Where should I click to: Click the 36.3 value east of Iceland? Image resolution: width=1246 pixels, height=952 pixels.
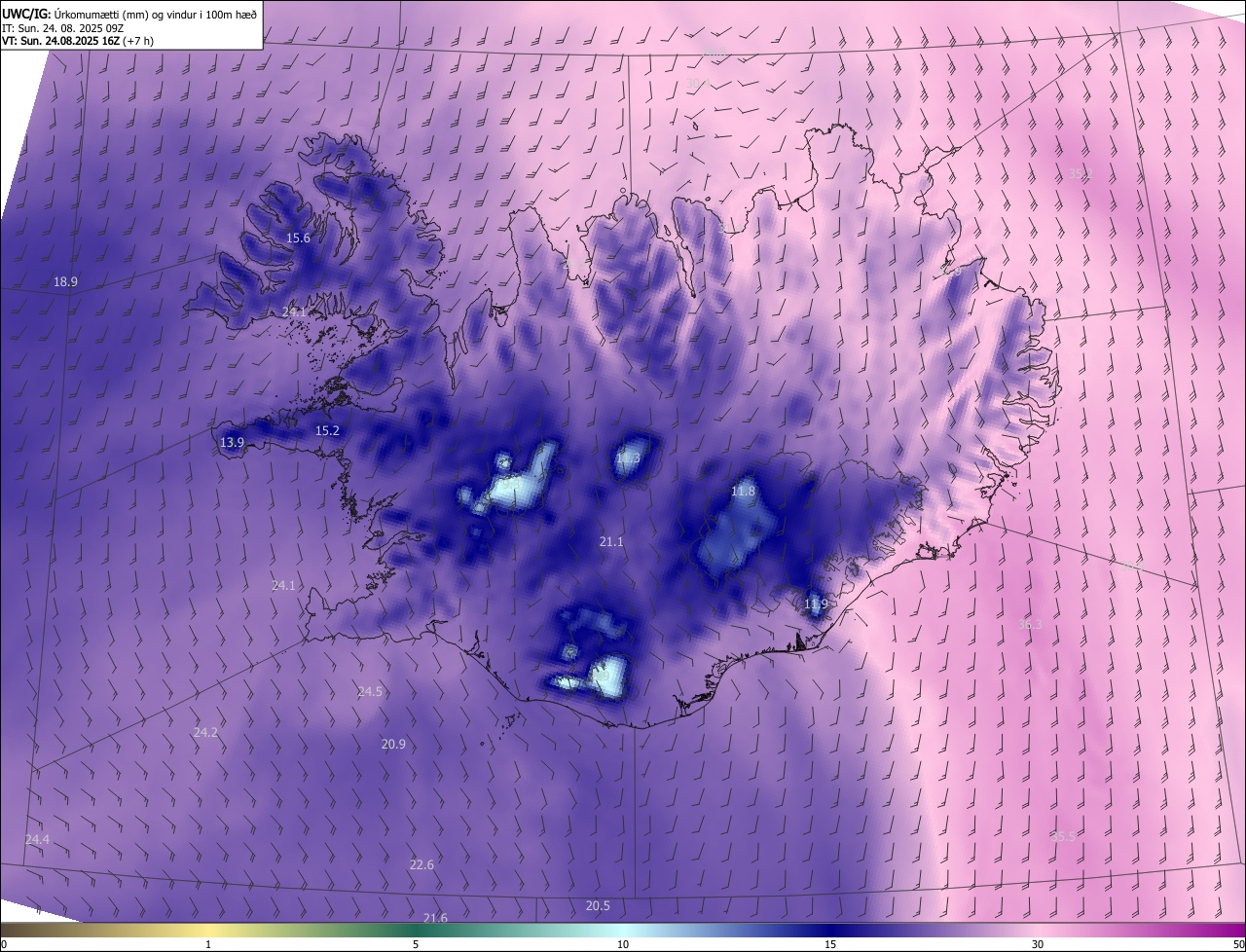click(1030, 624)
